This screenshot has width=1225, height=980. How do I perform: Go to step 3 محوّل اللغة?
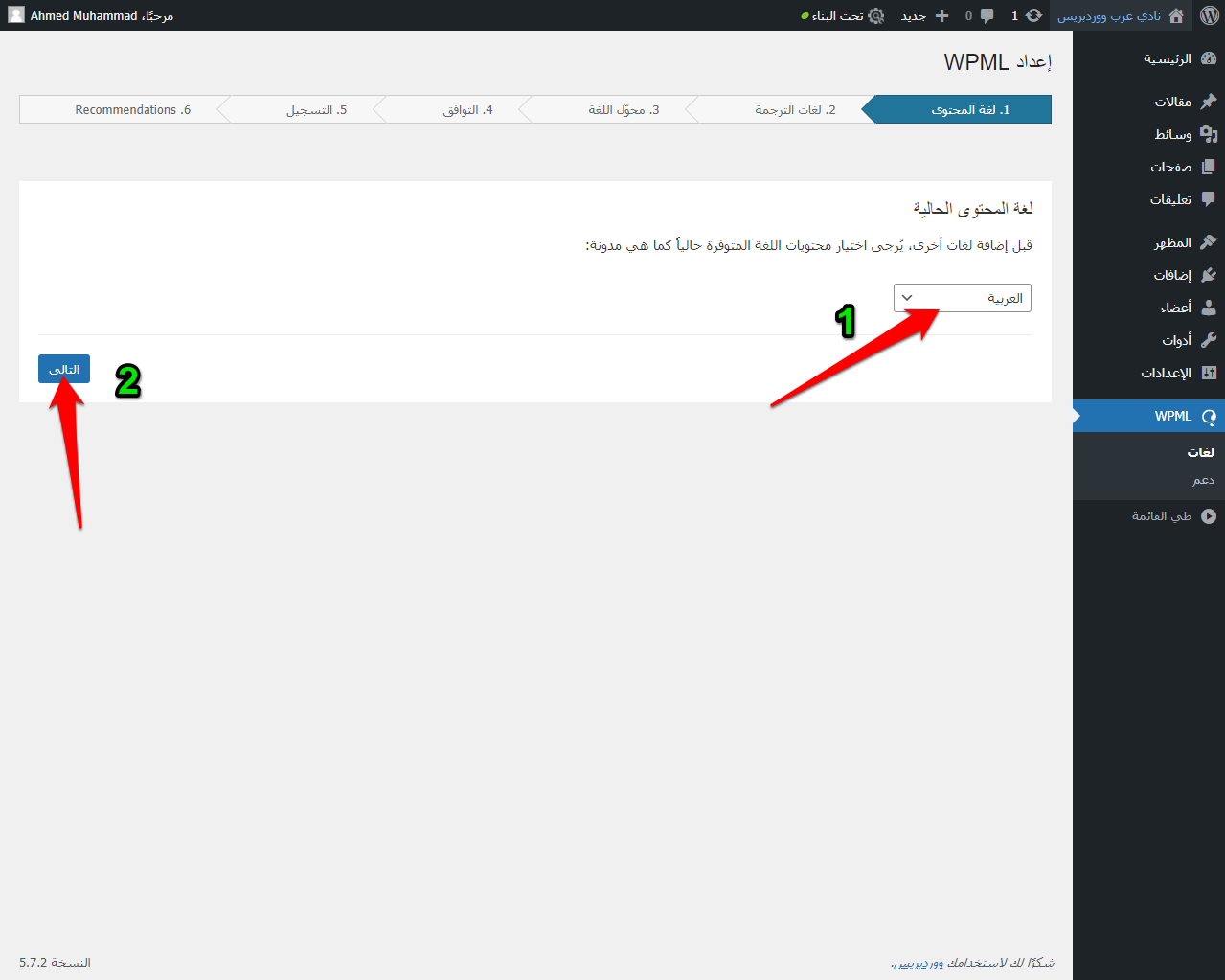[624, 110]
